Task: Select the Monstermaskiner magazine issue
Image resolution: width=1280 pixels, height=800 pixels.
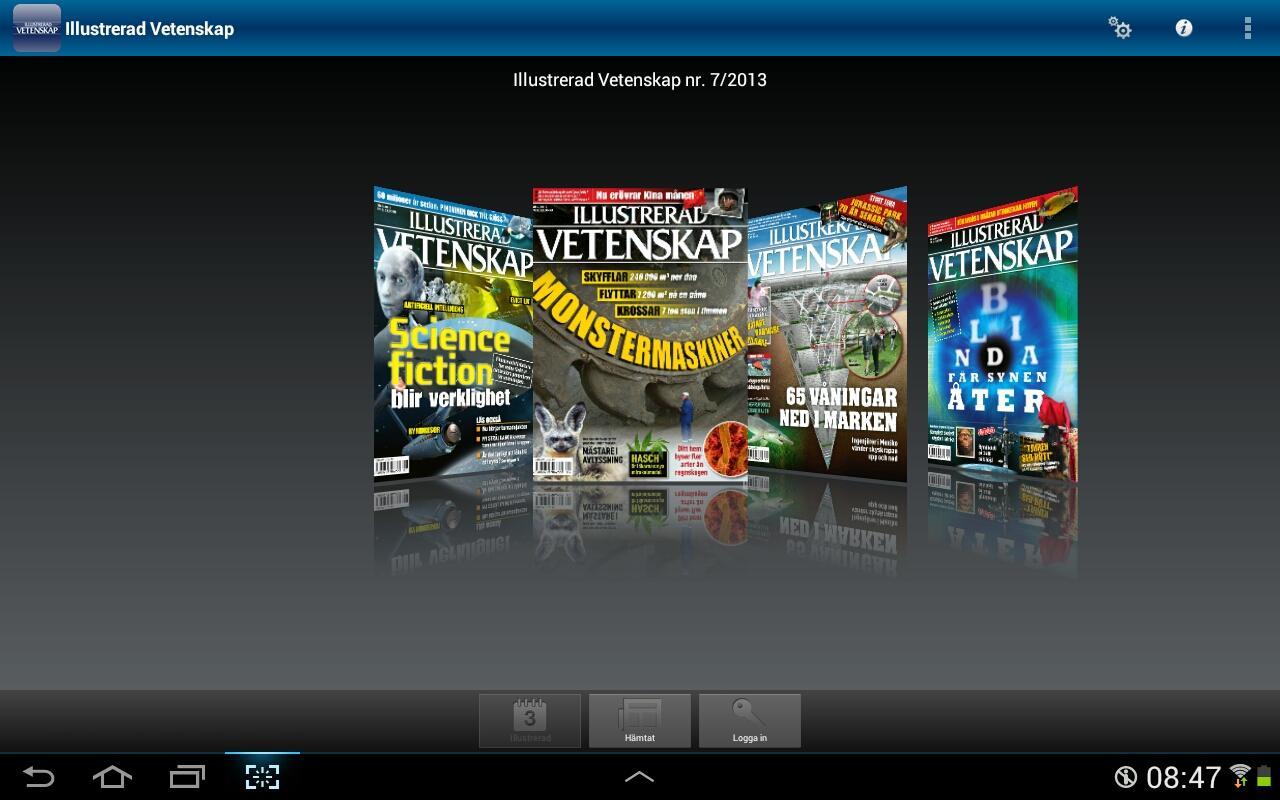Action: (640, 335)
